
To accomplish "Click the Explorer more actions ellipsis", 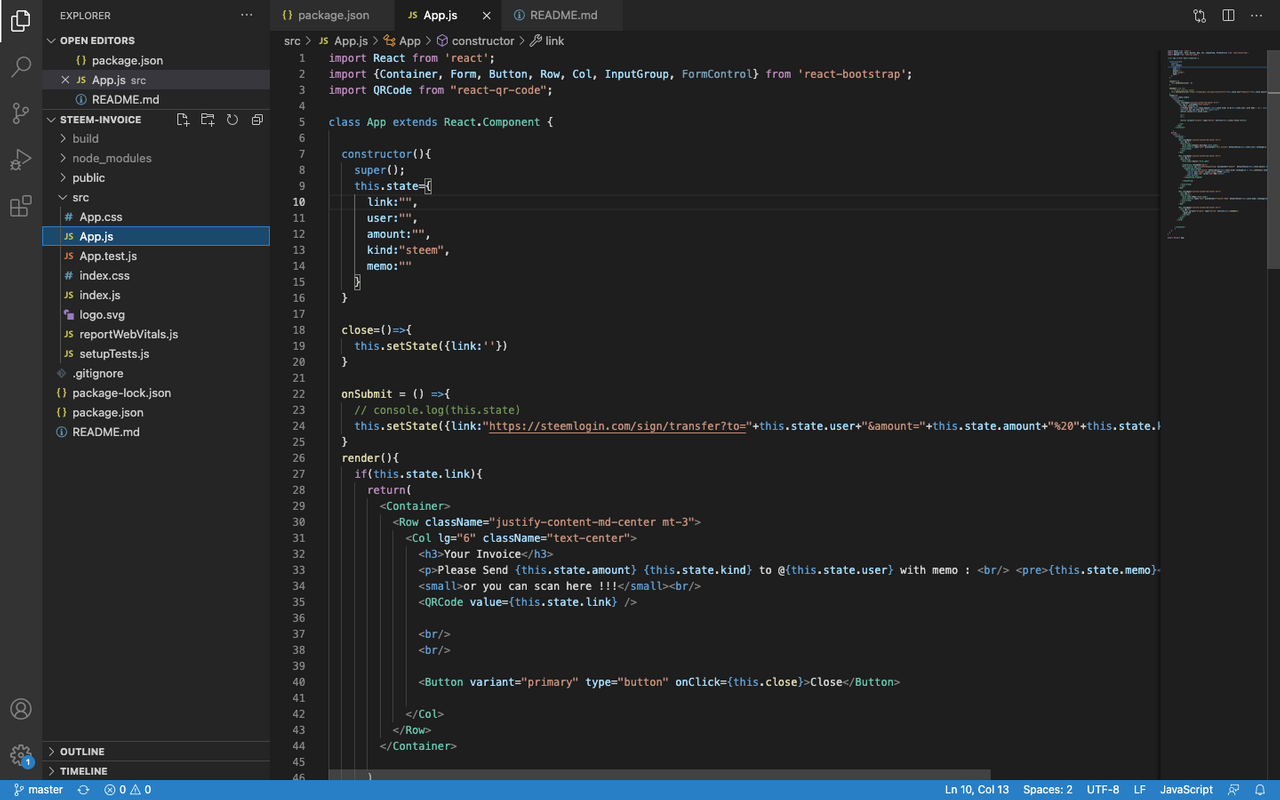I will 247,16.
